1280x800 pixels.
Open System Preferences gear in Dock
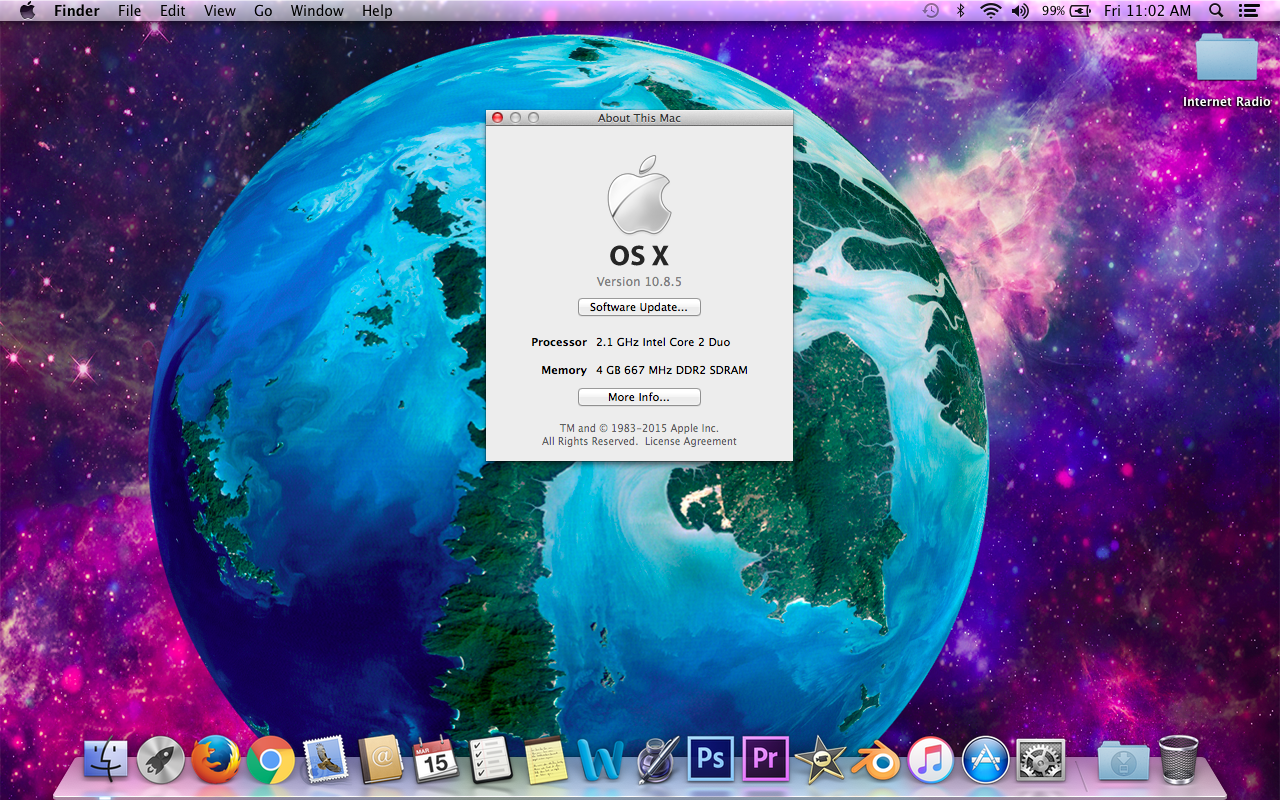pos(1040,761)
